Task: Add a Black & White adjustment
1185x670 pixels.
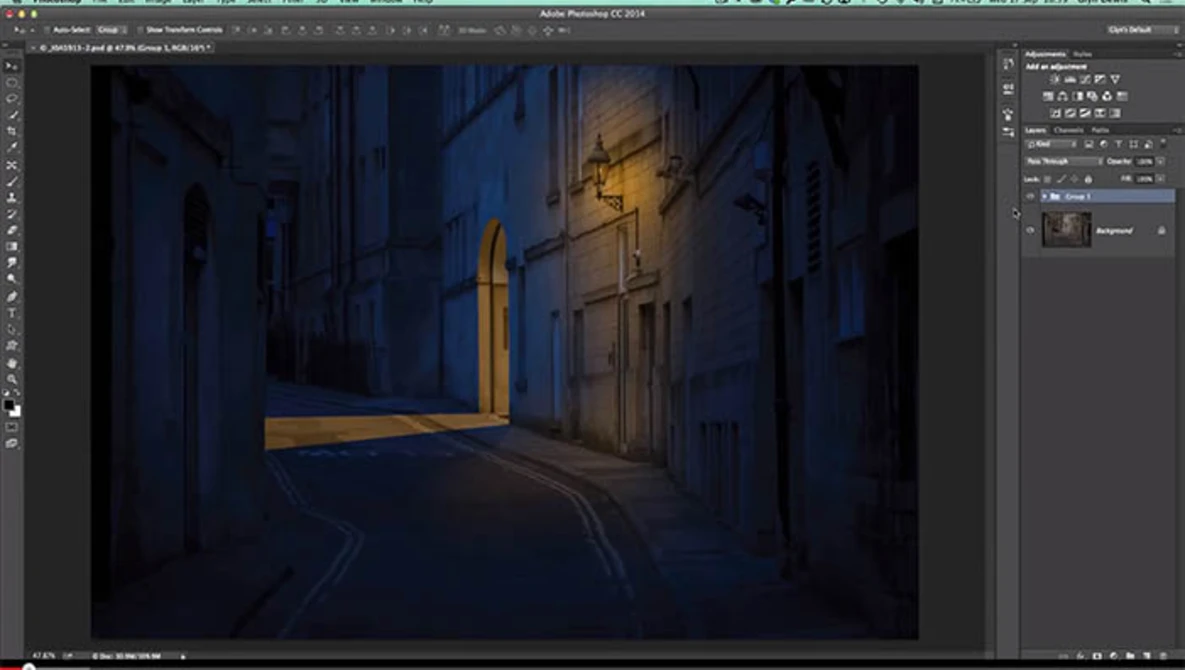Action: (1078, 96)
